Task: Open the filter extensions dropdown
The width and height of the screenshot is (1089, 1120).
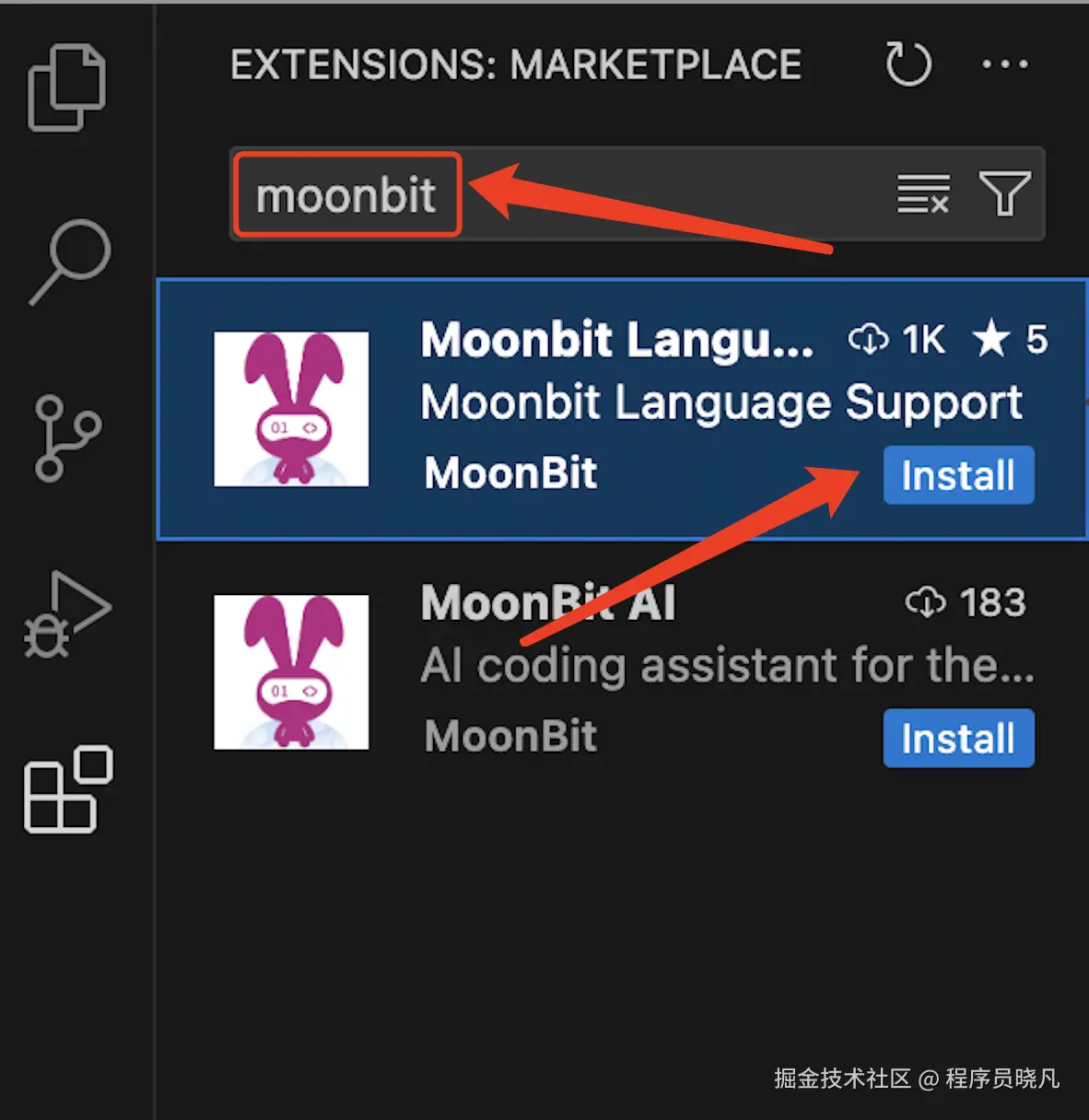Action: (1005, 193)
